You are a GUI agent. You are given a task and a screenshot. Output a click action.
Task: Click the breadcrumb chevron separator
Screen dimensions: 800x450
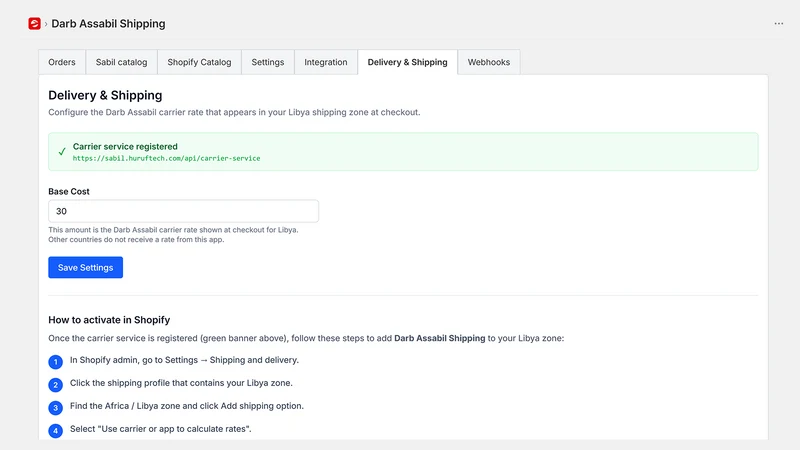point(46,24)
